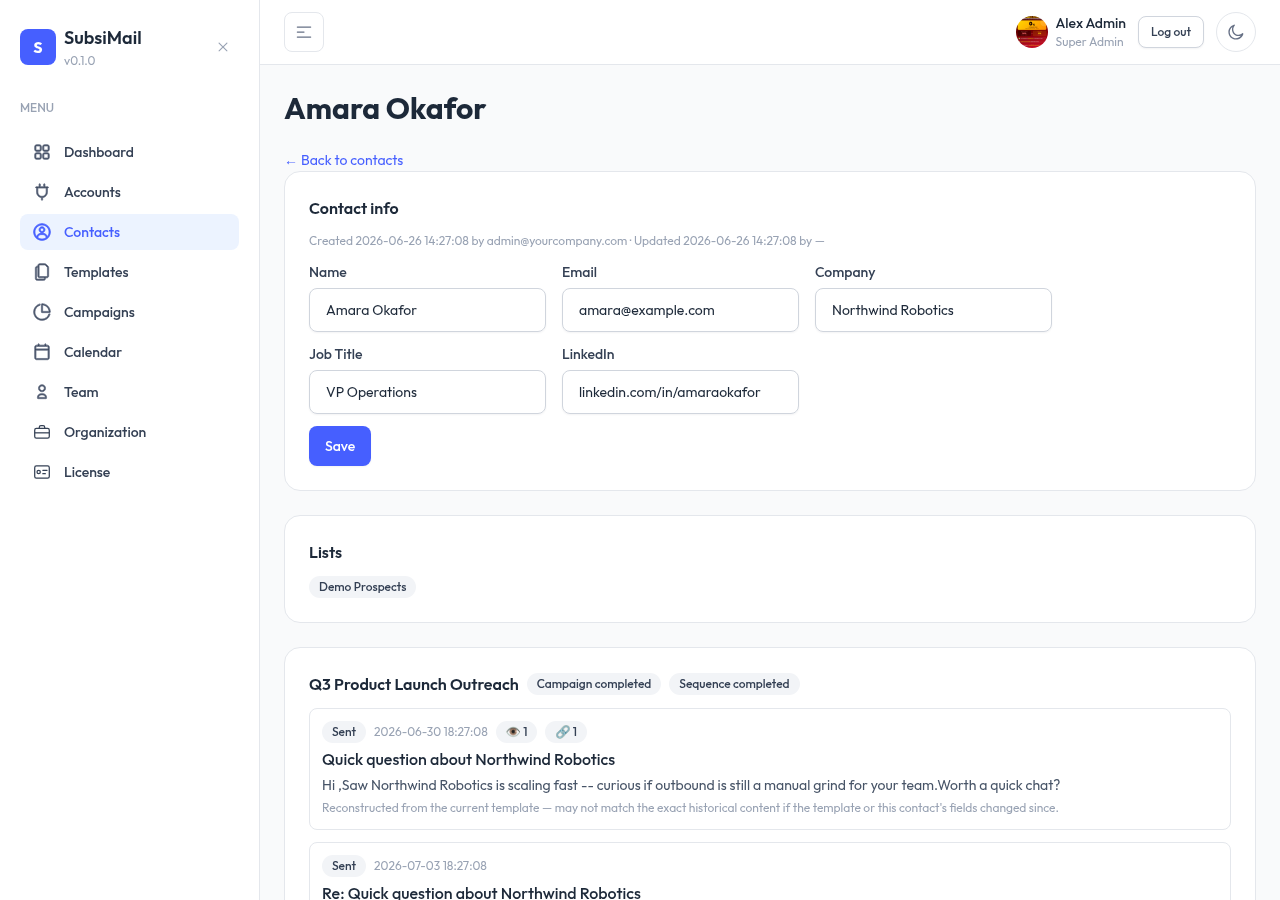This screenshot has height=900, width=1280.
Task: Click subject 'Re: Quick question about Northwind Robotics'
Action: (481, 893)
